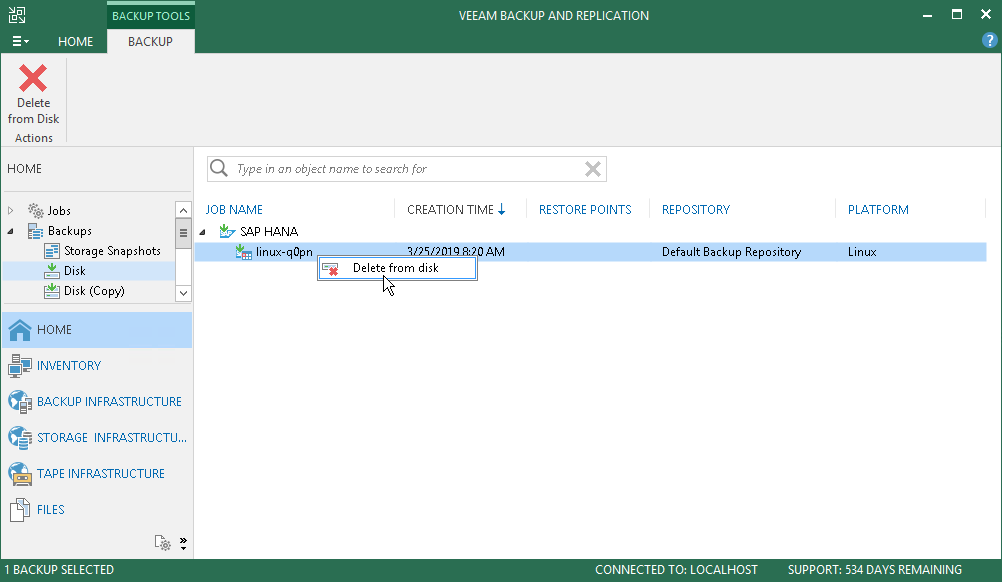The width and height of the screenshot is (1002, 582).
Task: Open the Disk (Copy) tree node
Action: (x=94, y=291)
